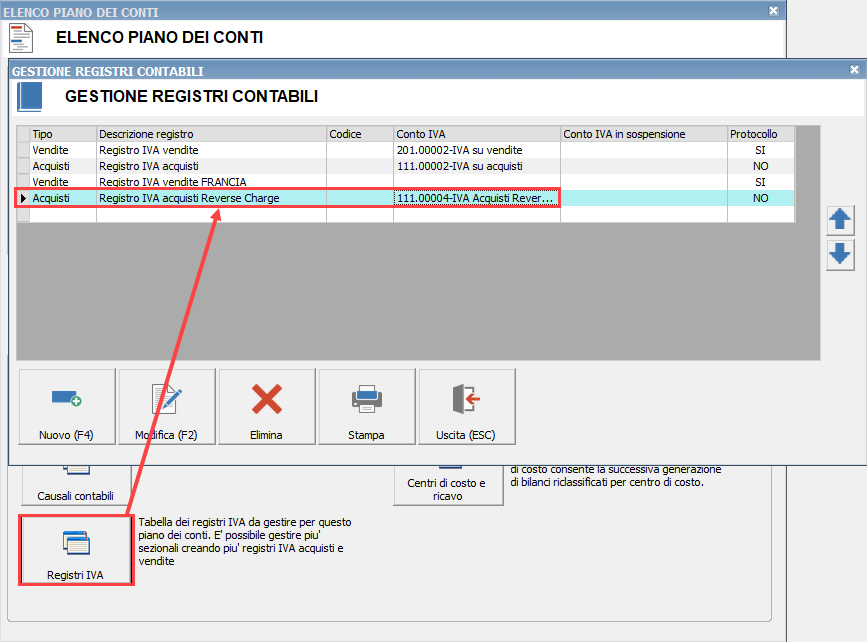The width and height of the screenshot is (867, 642).
Task: Click cell 201.00002-IVA su vendite
Action: [477, 150]
